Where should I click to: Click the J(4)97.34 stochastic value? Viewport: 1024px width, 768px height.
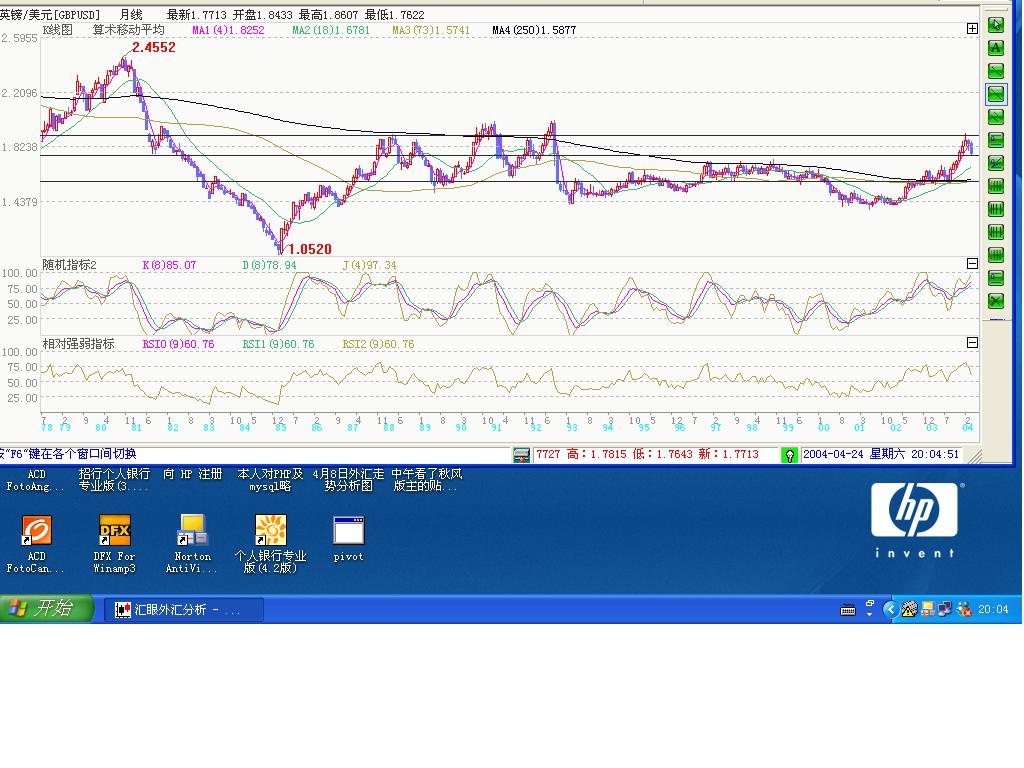click(370, 265)
